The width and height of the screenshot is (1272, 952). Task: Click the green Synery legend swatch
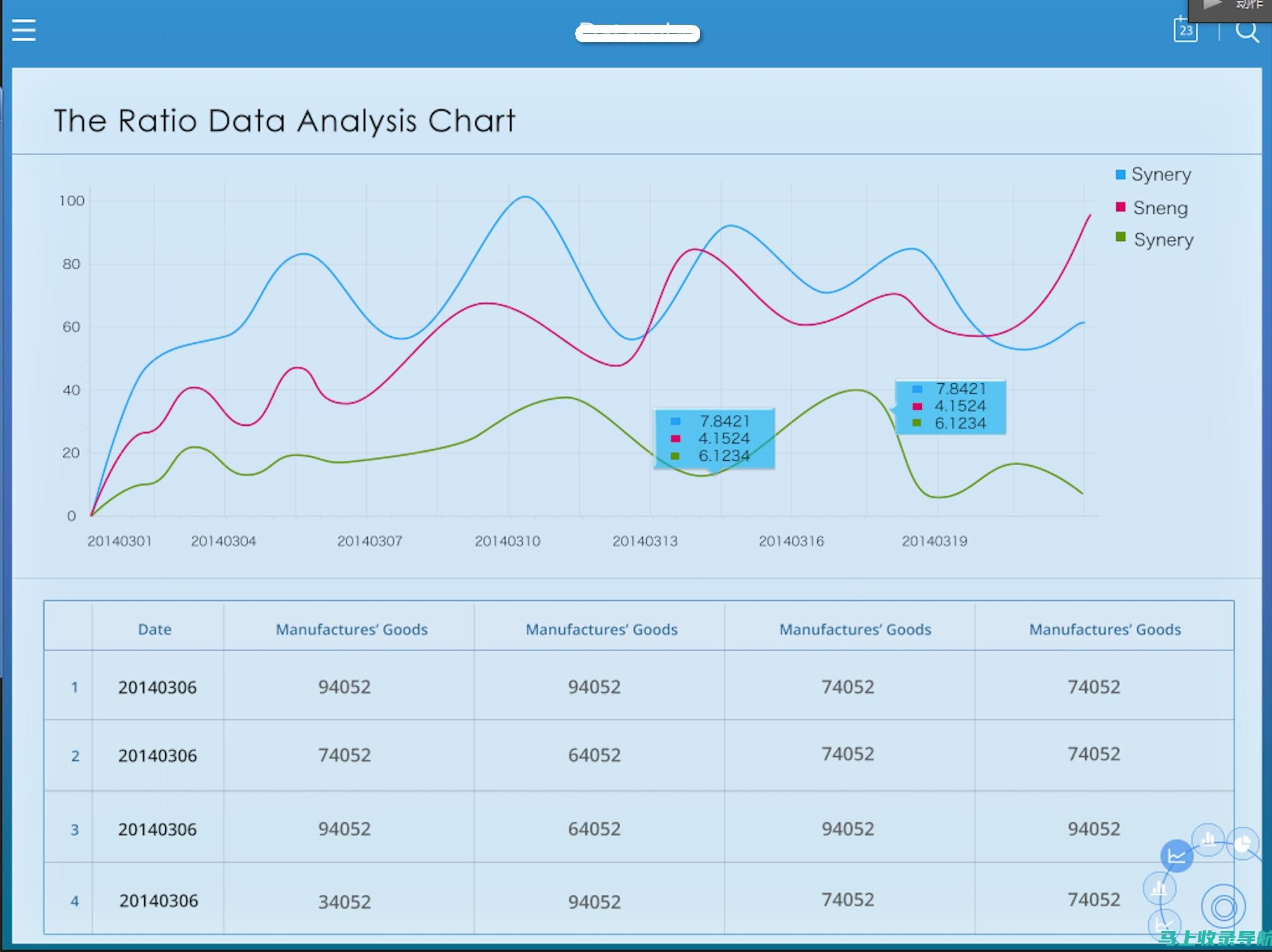click(1121, 238)
